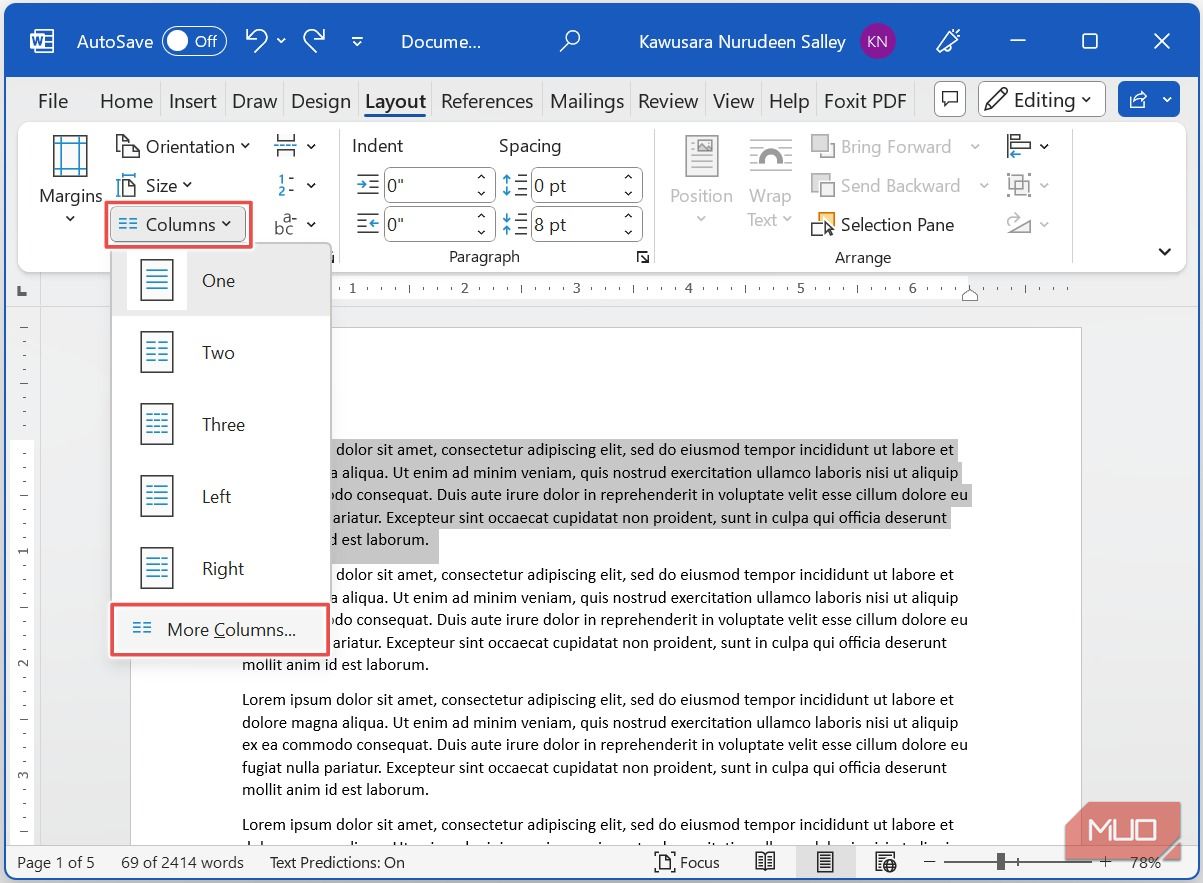Click the word count in the status bar
The image size is (1203, 883).
[x=182, y=862]
